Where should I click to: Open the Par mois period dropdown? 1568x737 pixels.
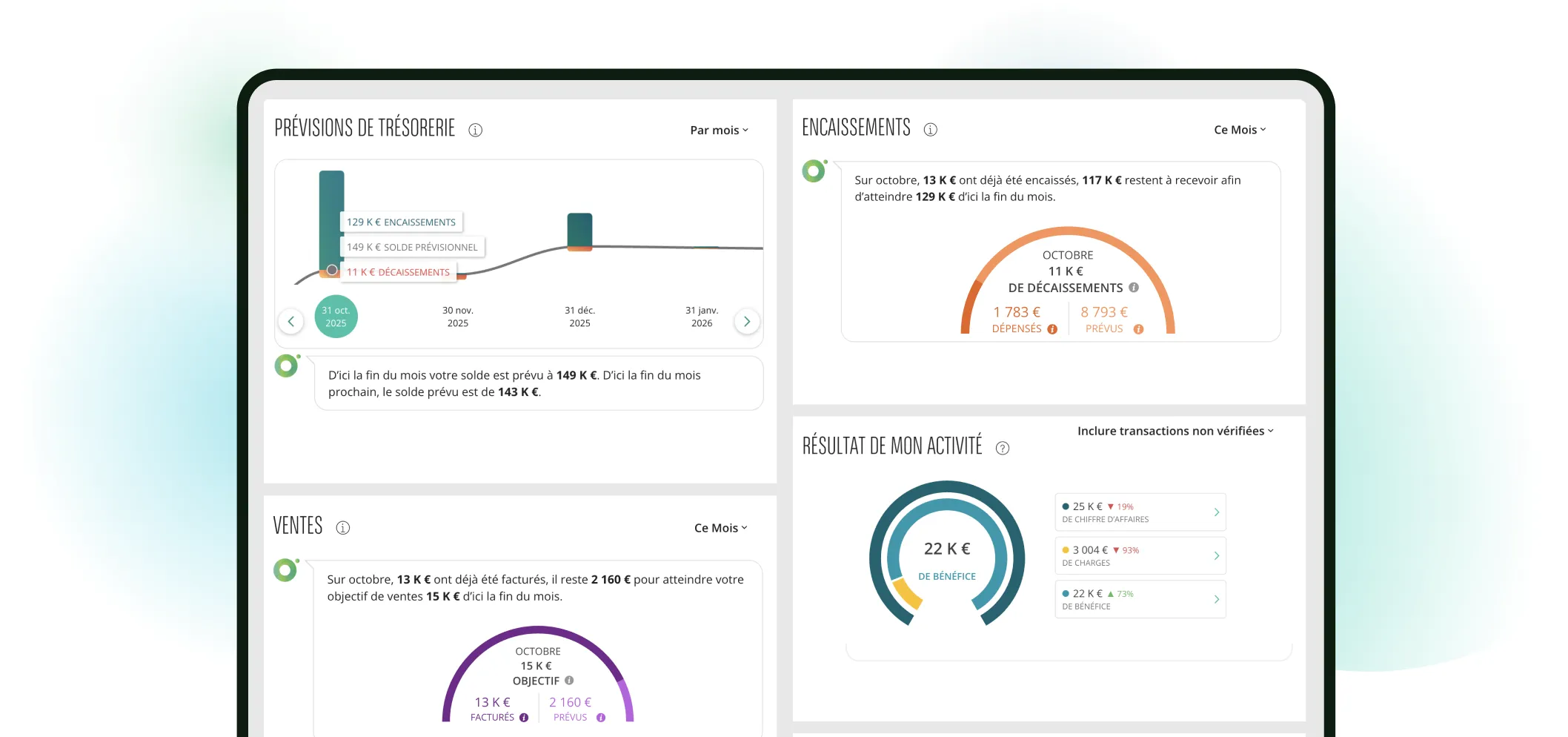[719, 130]
